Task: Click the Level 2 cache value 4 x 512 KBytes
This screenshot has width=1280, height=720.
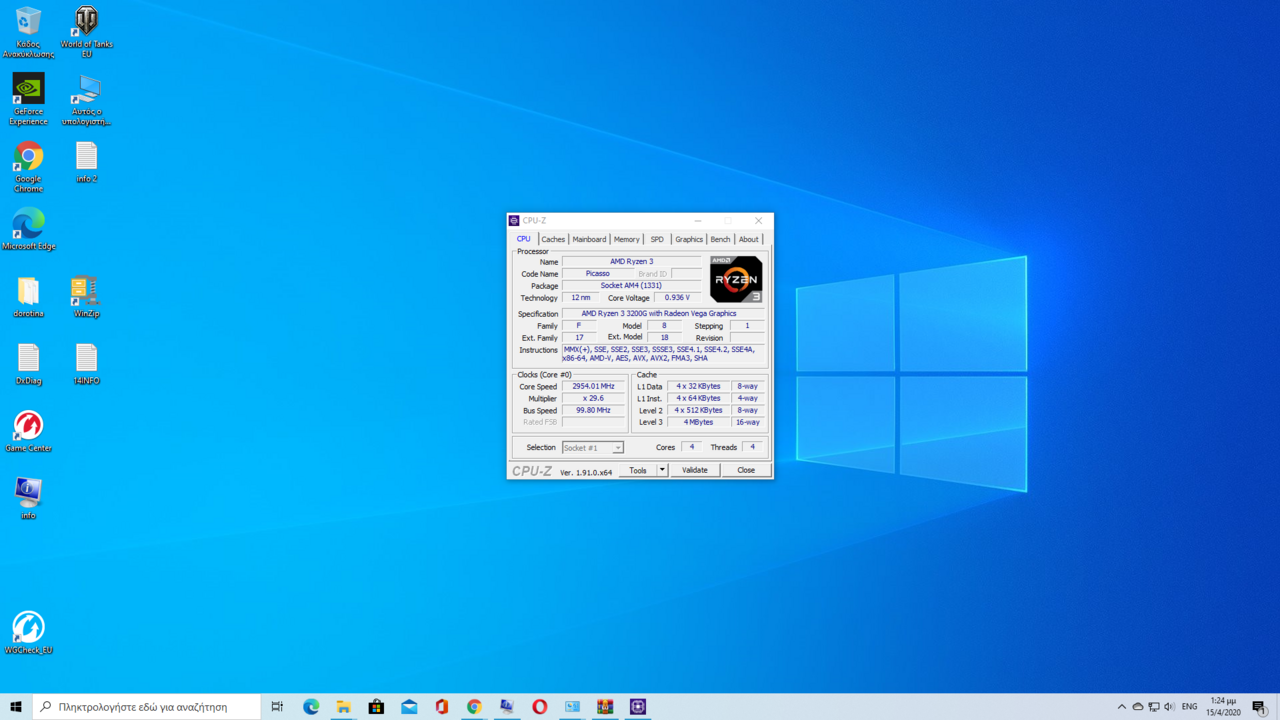Action: pos(699,410)
